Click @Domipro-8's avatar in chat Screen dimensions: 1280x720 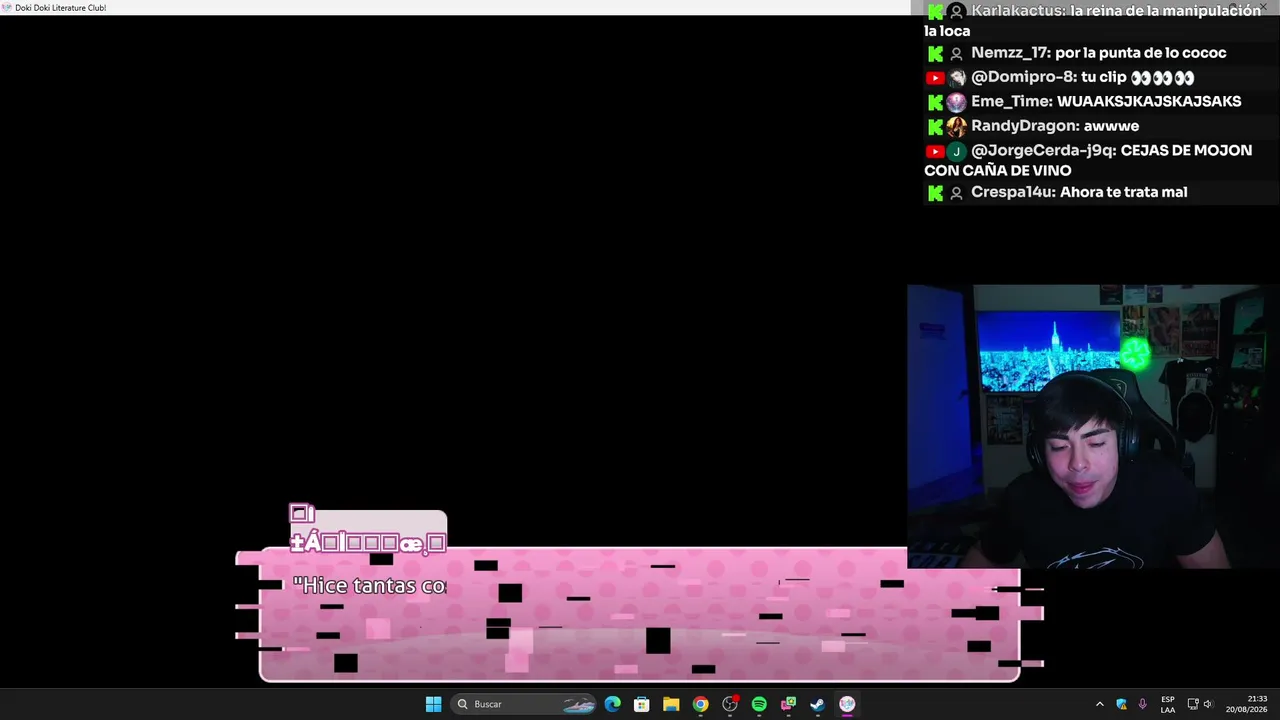[x=957, y=78]
